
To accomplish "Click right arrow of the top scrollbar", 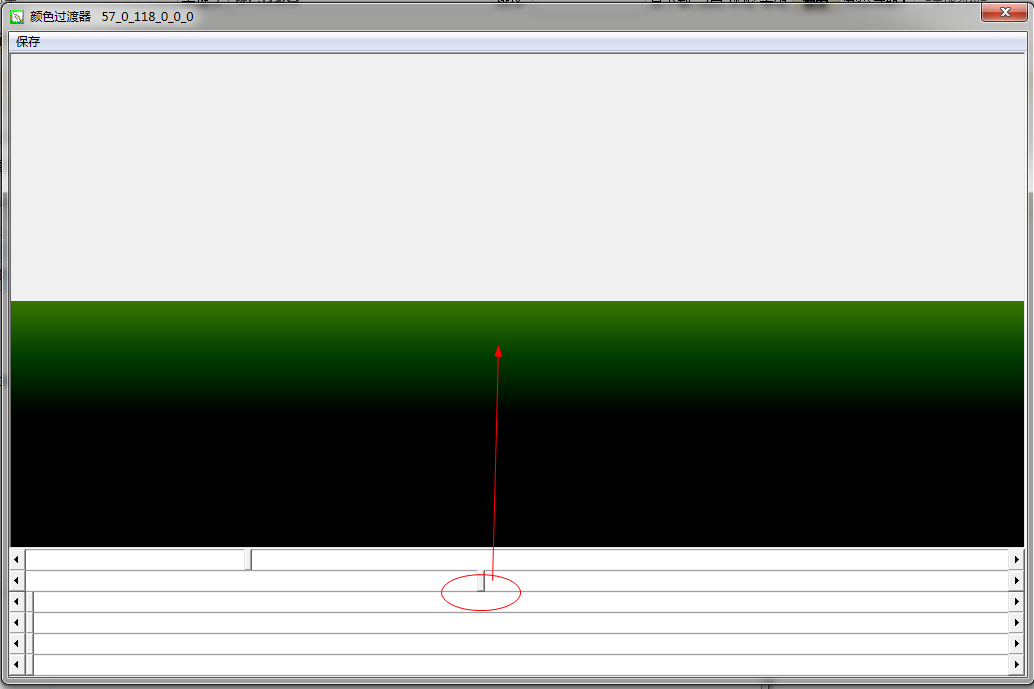I will coord(1016,559).
